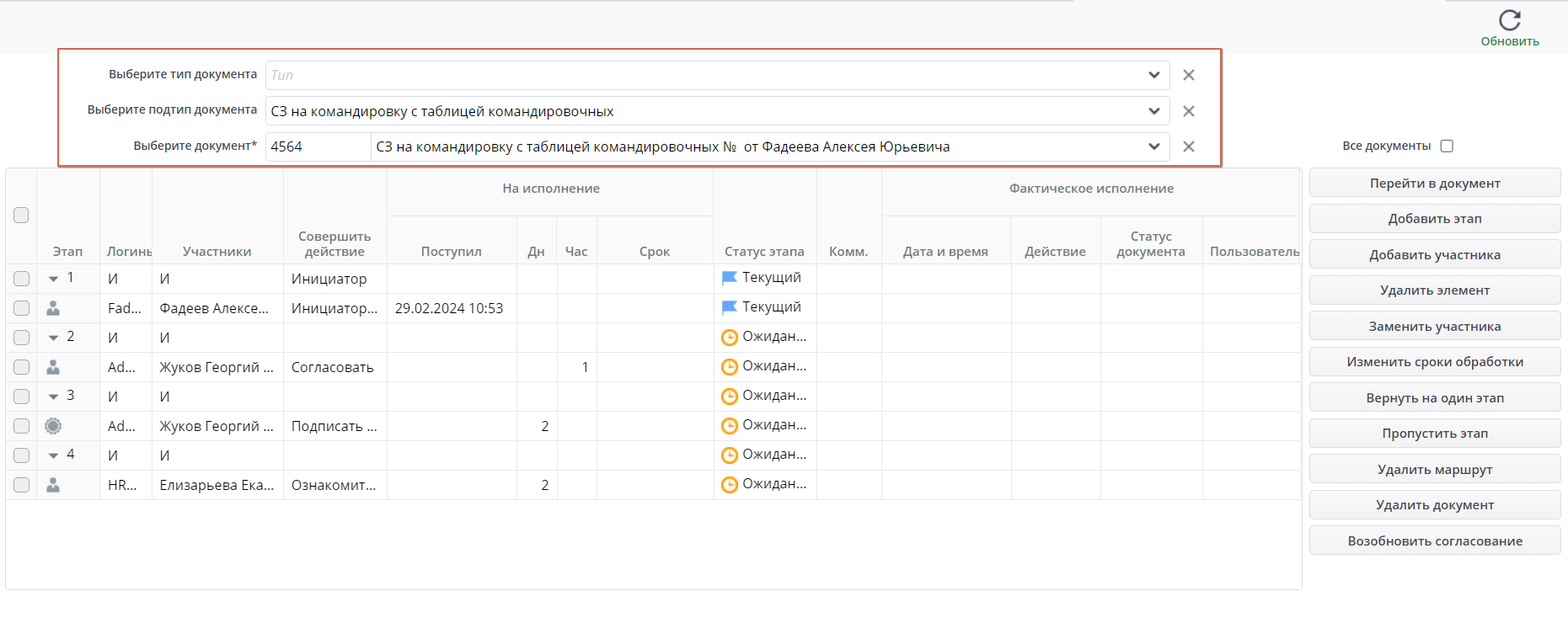This screenshot has width=1568, height=623.
Task: Click the user icon in Фадеев row
Action: click(x=53, y=308)
